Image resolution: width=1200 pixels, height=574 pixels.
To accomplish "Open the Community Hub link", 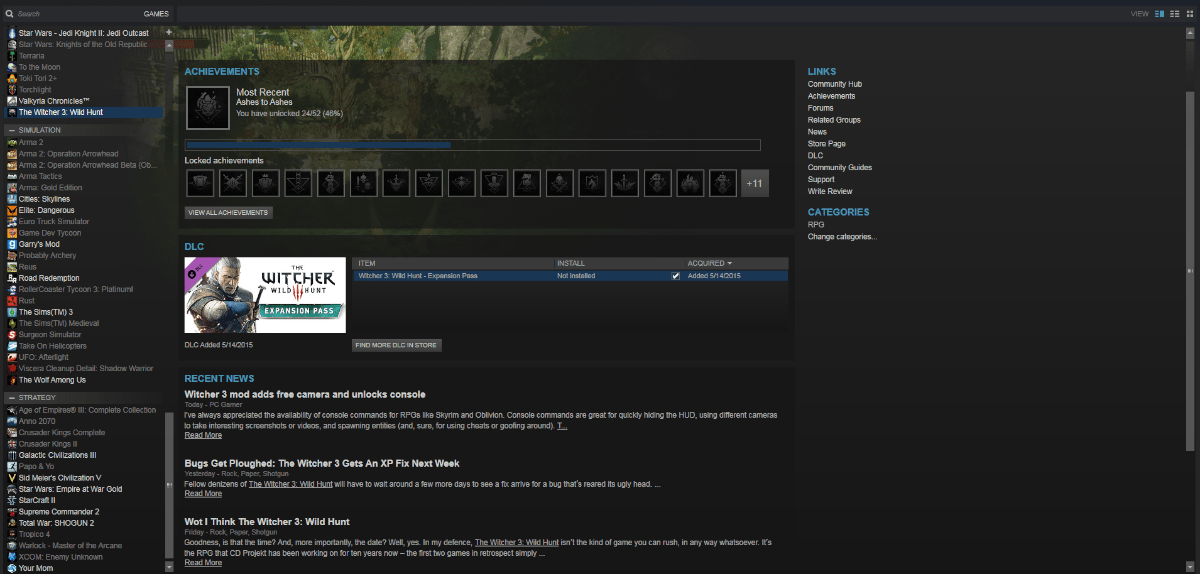I will point(835,84).
